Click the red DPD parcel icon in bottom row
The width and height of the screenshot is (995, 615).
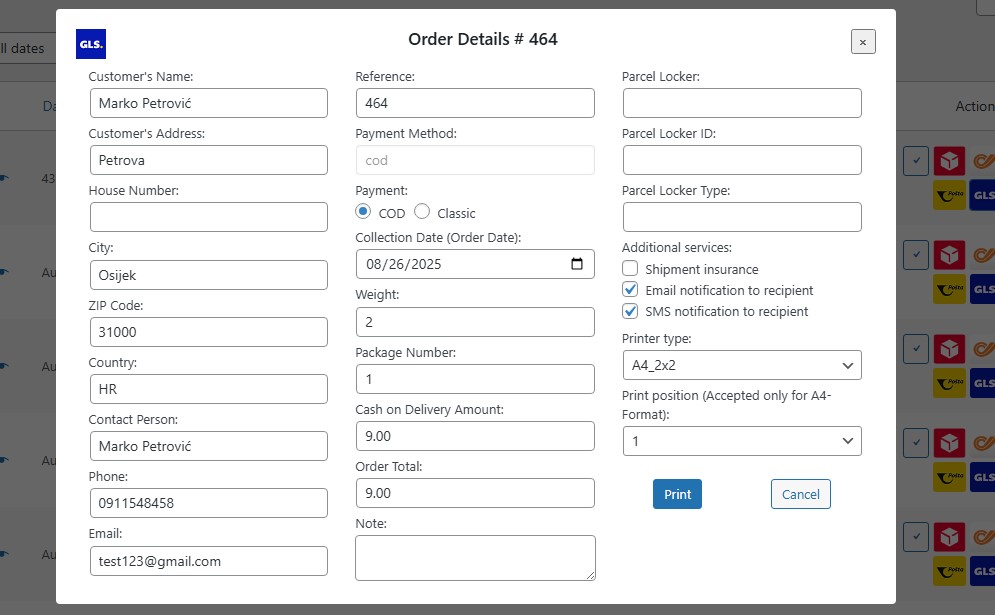[949, 536]
